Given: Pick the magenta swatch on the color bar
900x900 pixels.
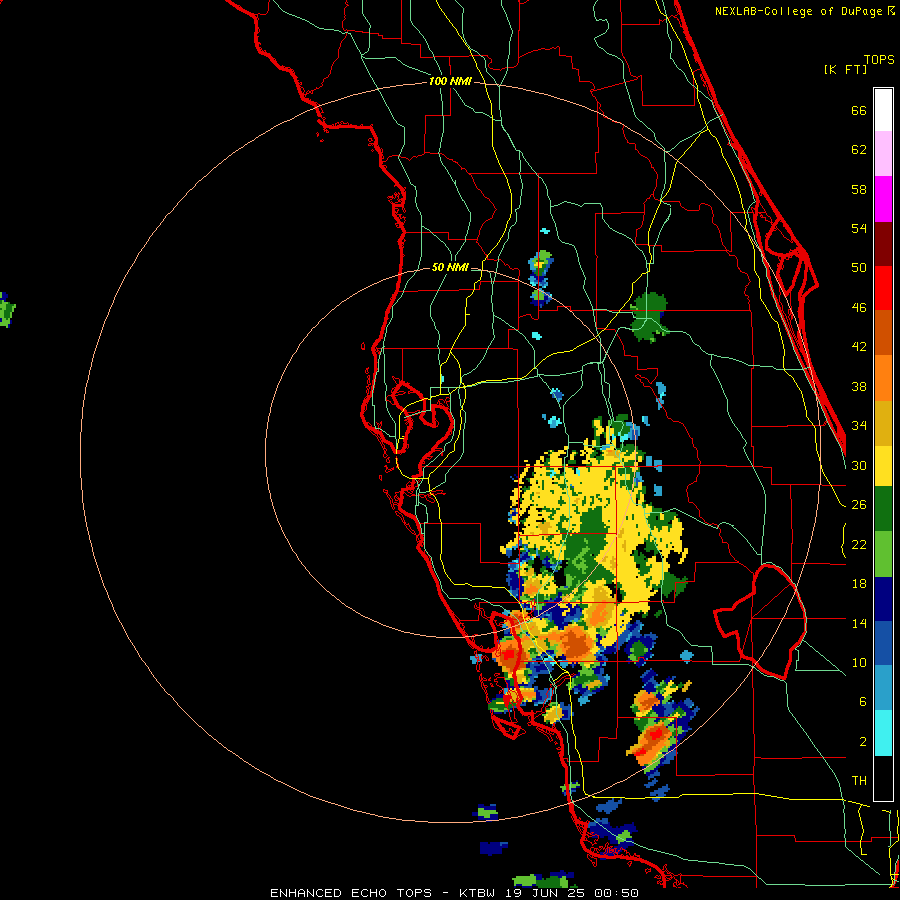Looking at the screenshot, I should pos(883,199).
